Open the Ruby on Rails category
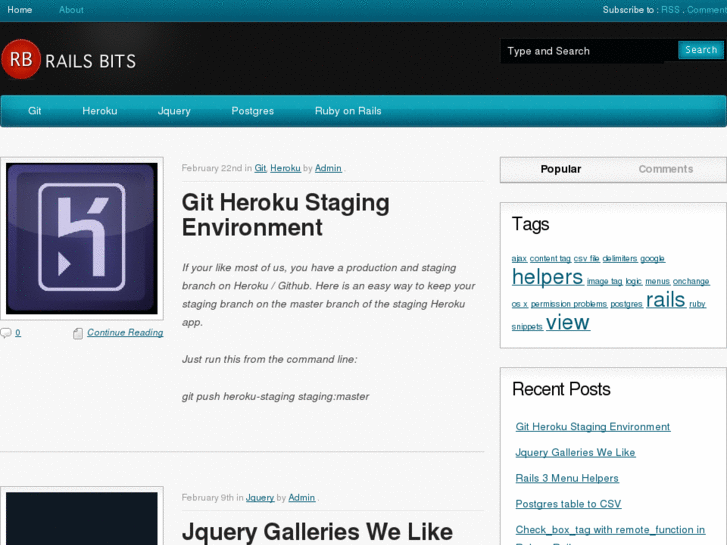 tap(348, 111)
